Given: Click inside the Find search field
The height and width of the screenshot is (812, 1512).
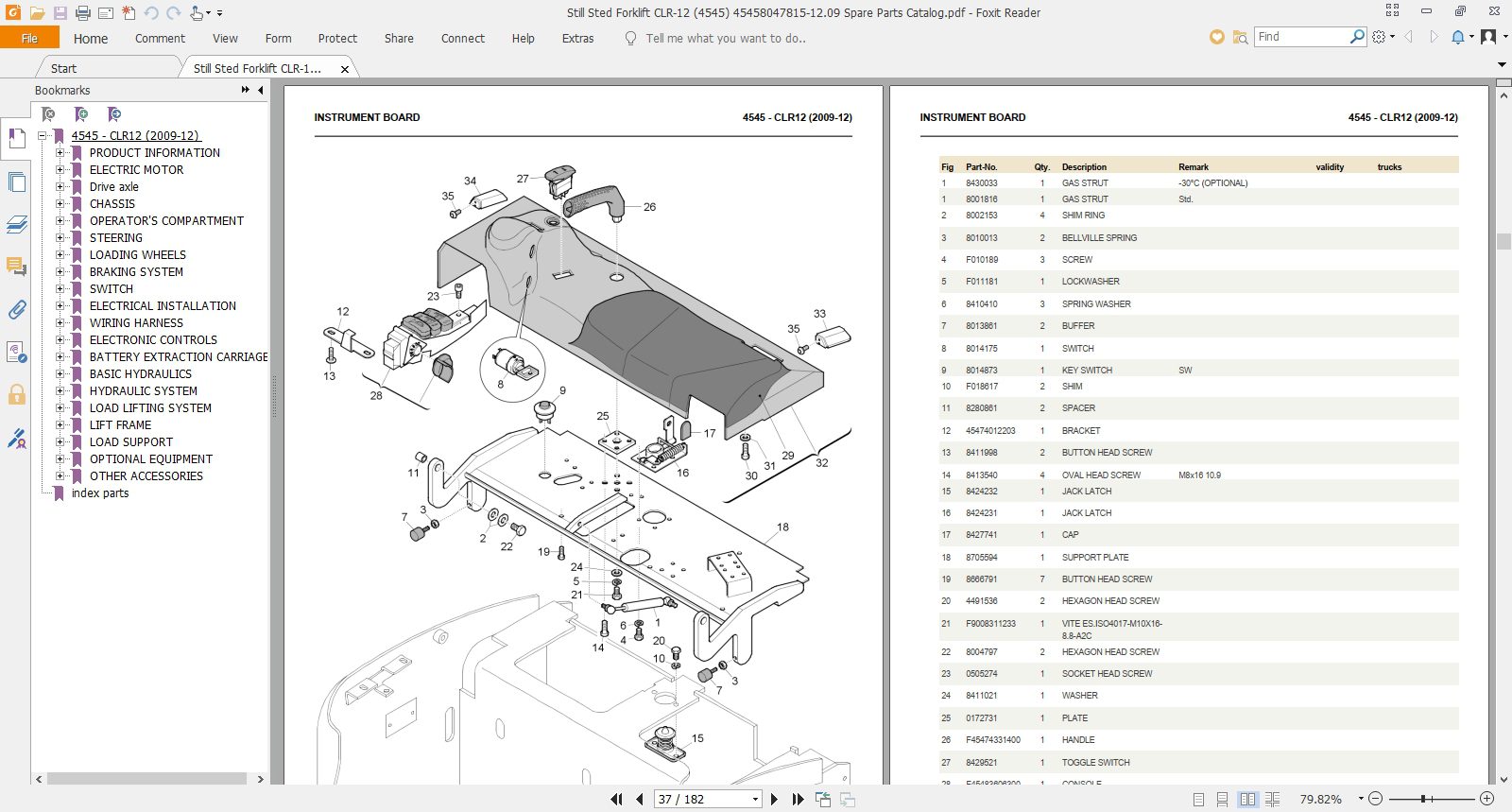Looking at the screenshot, I should (x=1301, y=37).
